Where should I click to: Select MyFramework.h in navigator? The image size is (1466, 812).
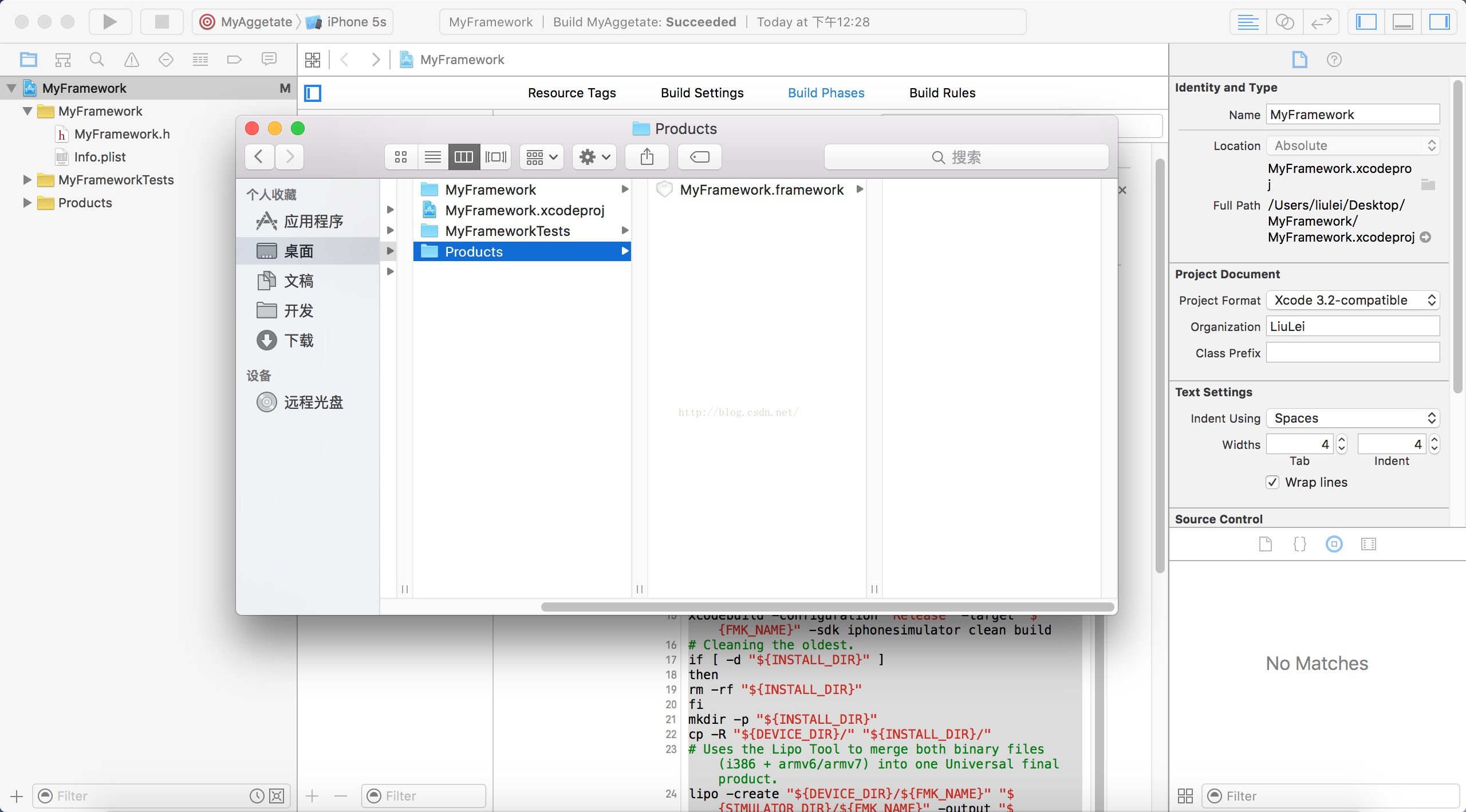[x=122, y=134]
